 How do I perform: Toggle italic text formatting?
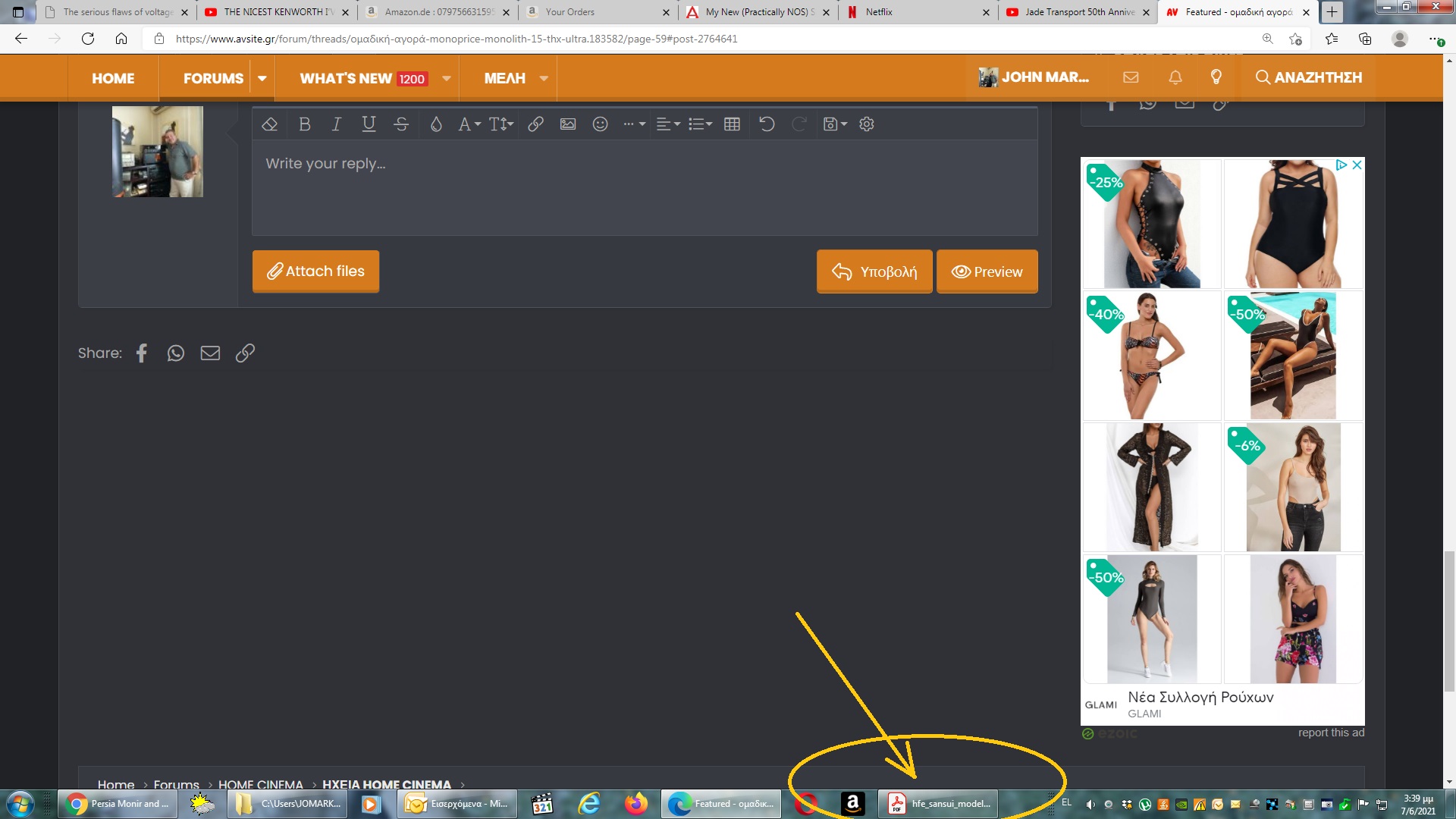[337, 124]
